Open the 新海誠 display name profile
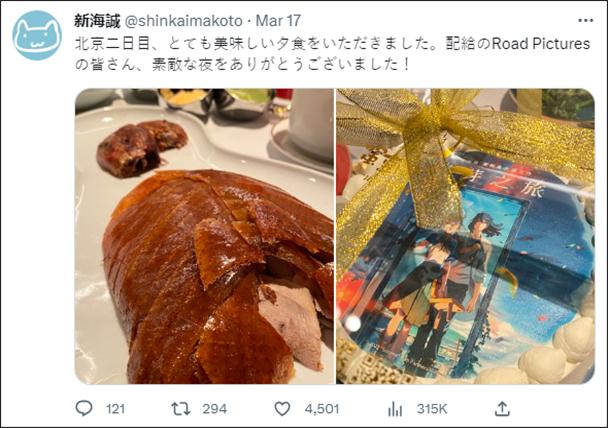Image resolution: width=608 pixels, height=428 pixels. (x=97, y=21)
